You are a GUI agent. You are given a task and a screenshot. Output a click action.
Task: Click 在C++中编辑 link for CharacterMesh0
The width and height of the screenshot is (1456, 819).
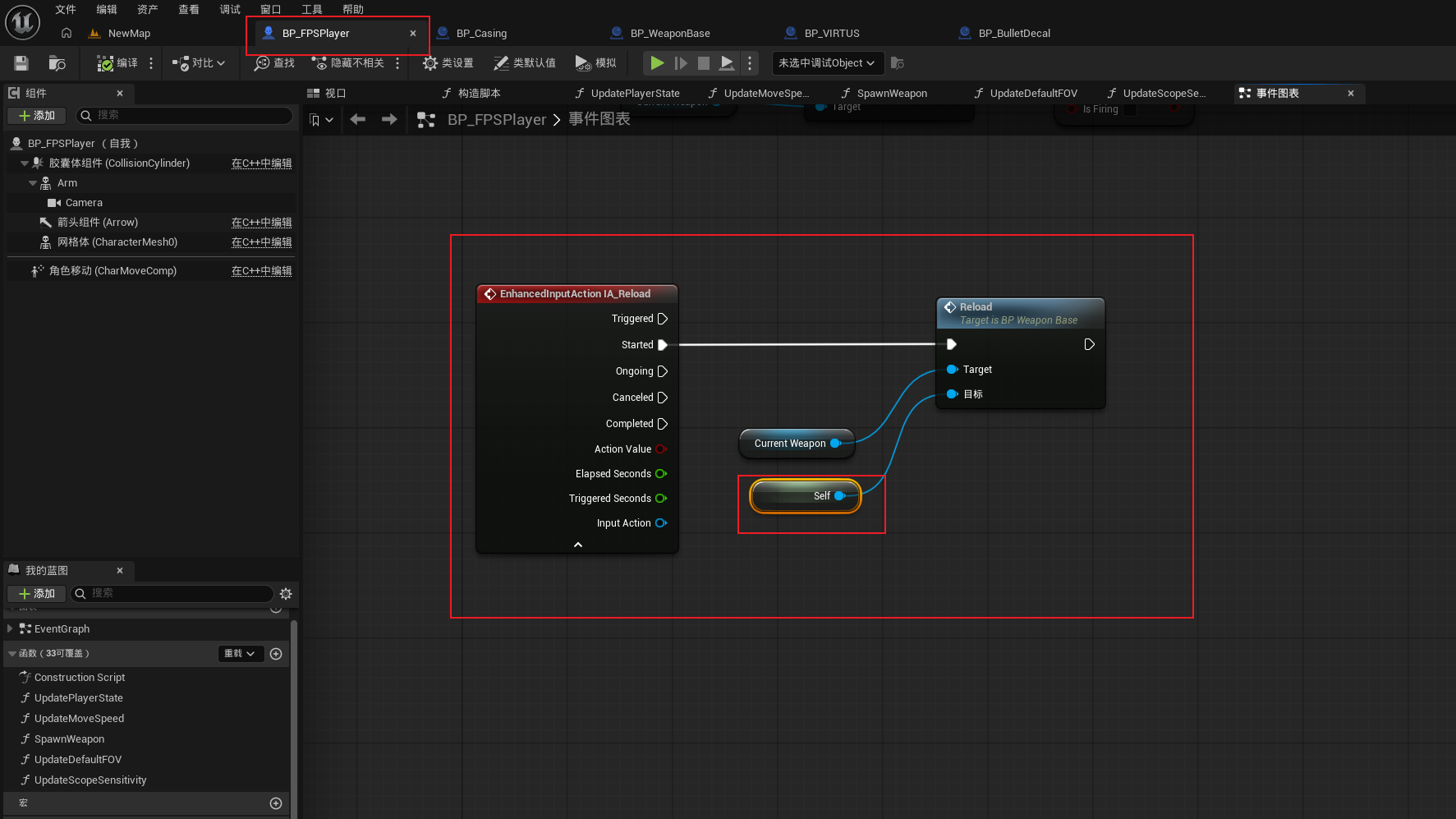point(262,242)
